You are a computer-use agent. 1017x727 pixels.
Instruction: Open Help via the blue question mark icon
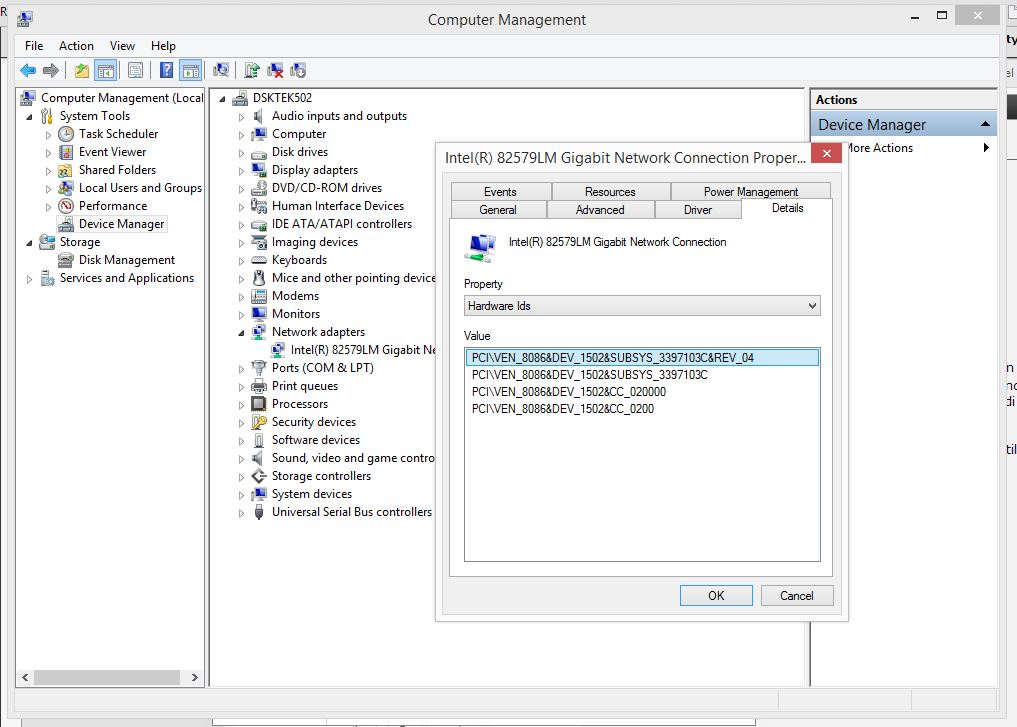[167, 70]
